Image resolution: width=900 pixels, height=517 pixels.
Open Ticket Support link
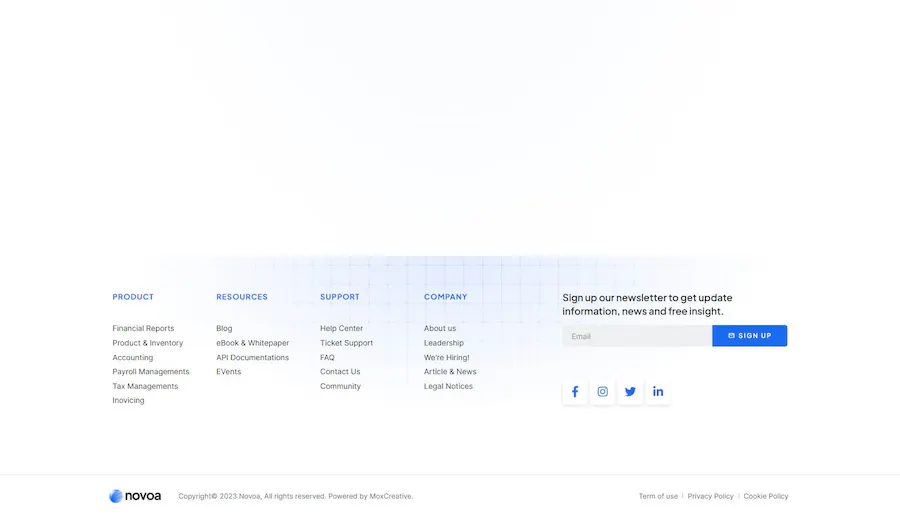click(346, 343)
